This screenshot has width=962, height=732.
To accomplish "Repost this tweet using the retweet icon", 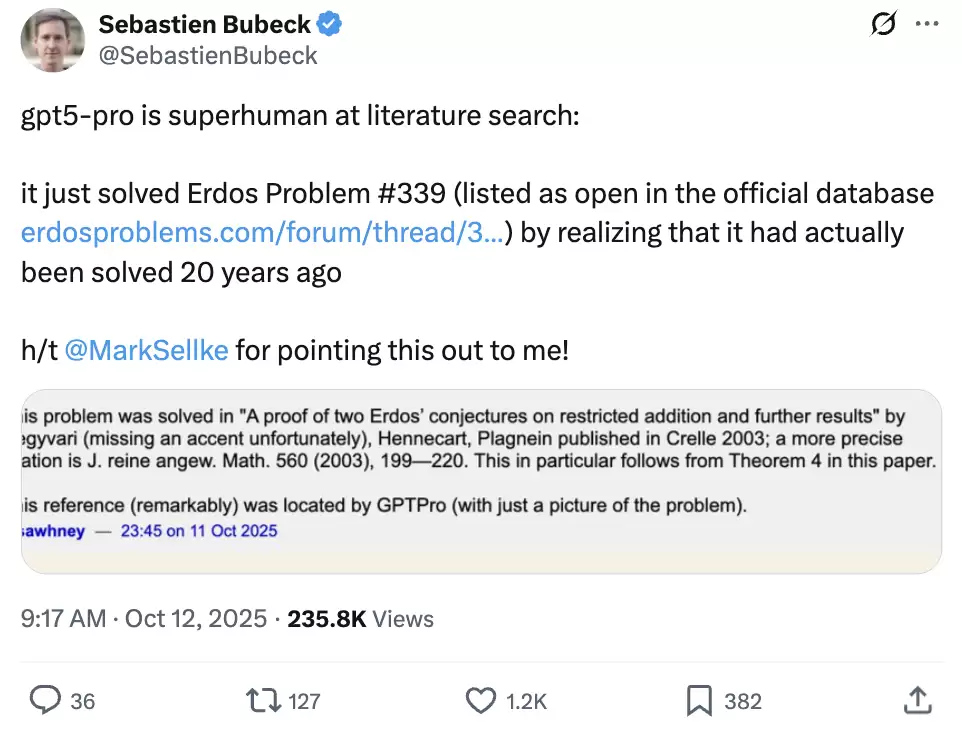I will (263, 700).
